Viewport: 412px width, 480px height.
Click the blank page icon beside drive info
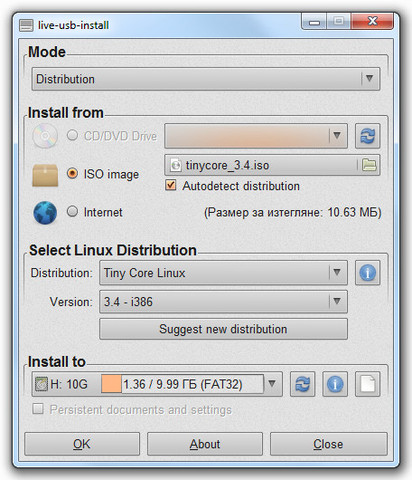(x=367, y=384)
